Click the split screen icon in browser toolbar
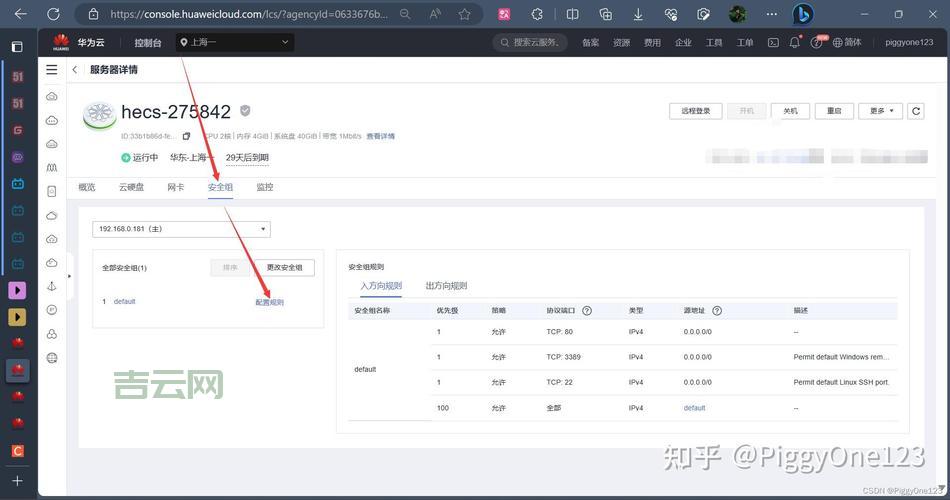Screen dimensions: 950x500 pos(572,14)
